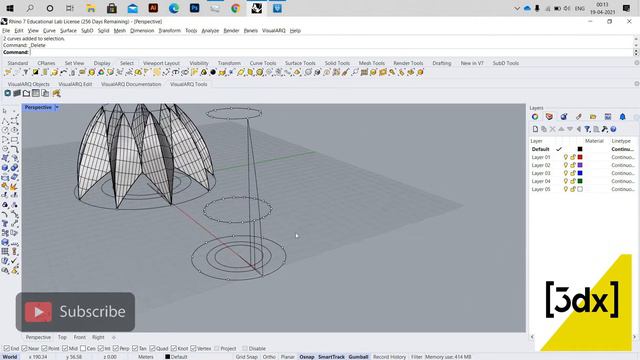The image size is (640, 360).
Task: Open Continuous linetype dropdown for Layer 01
Action: (623, 157)
